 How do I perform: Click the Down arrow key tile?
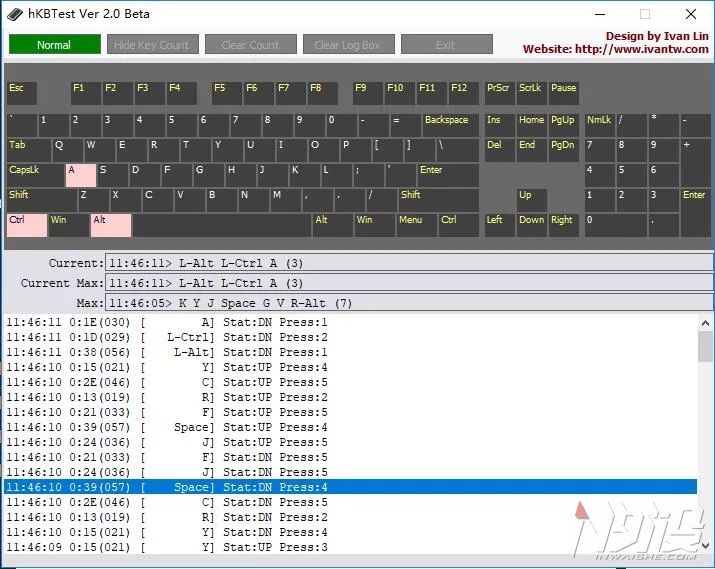pyautogui.click(x=532, y=225)
